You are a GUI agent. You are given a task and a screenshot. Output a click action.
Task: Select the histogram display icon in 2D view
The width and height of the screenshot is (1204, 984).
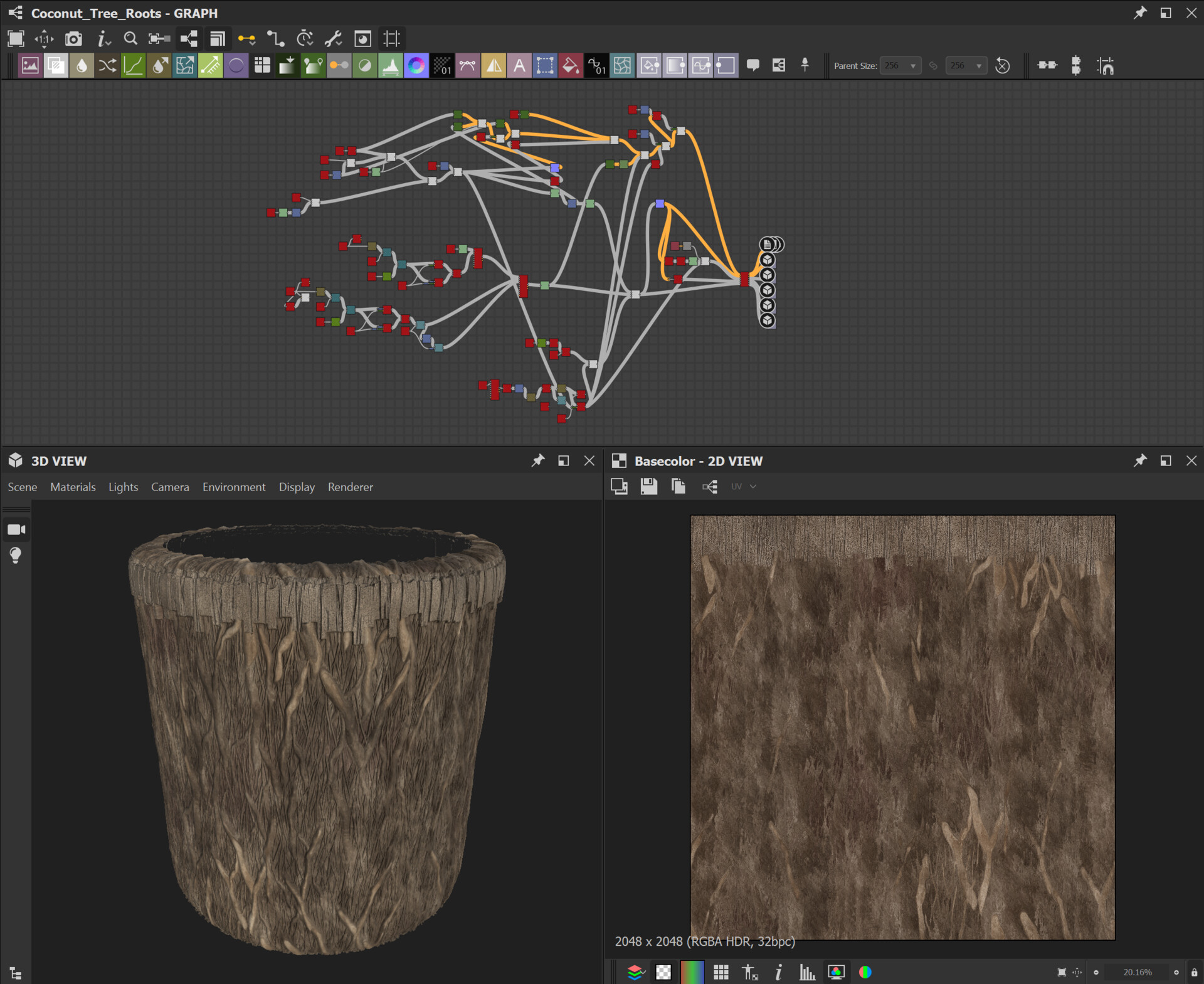(807, 972)
